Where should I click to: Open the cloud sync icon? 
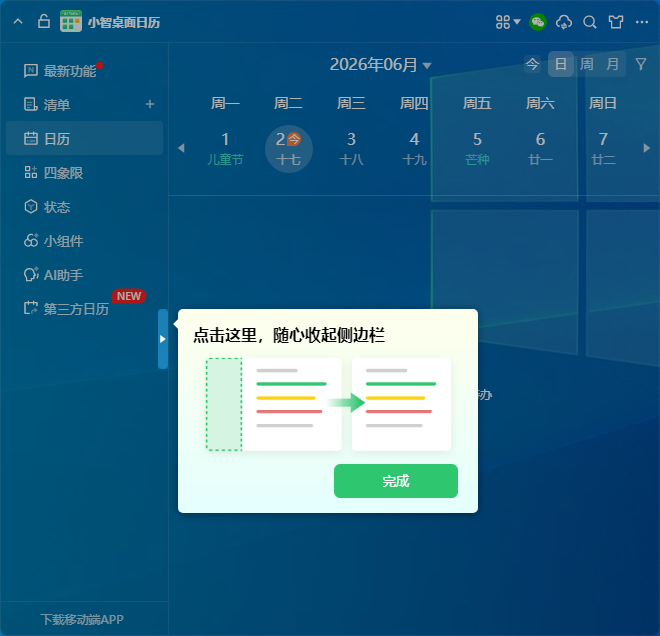click(x=564, y=22)
